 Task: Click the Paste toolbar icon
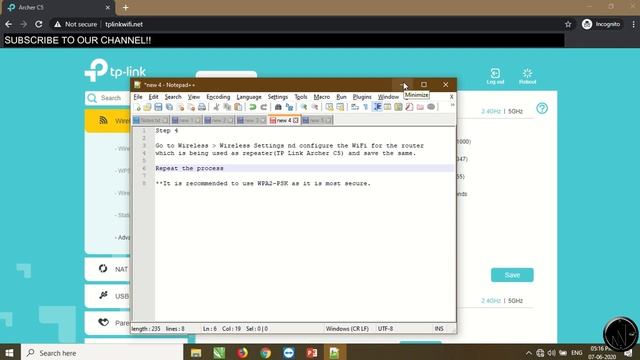tap(238, 107)
